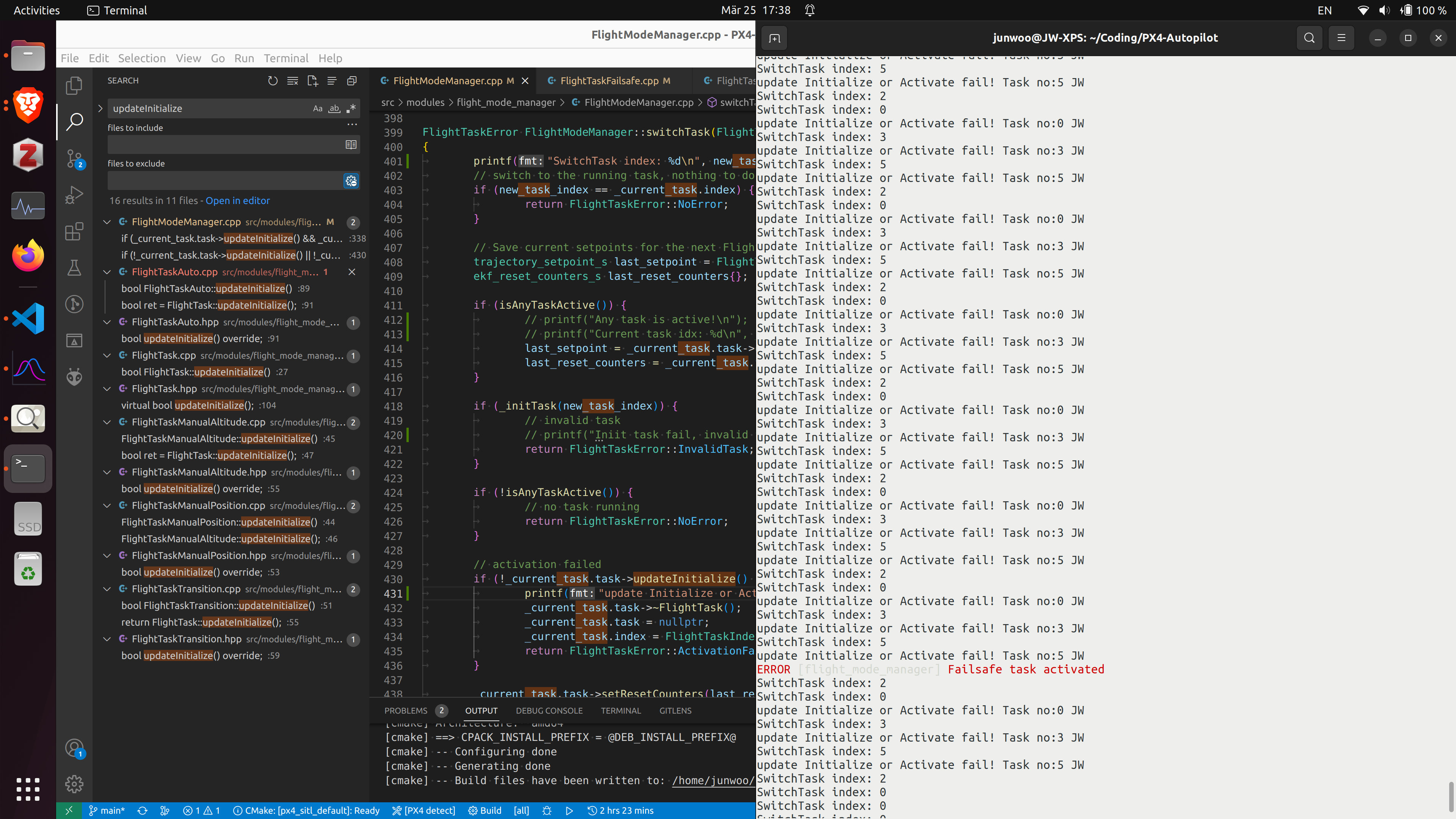Open the Run and Debug view
The image size is (1456, 819).
tap(74, 195)
